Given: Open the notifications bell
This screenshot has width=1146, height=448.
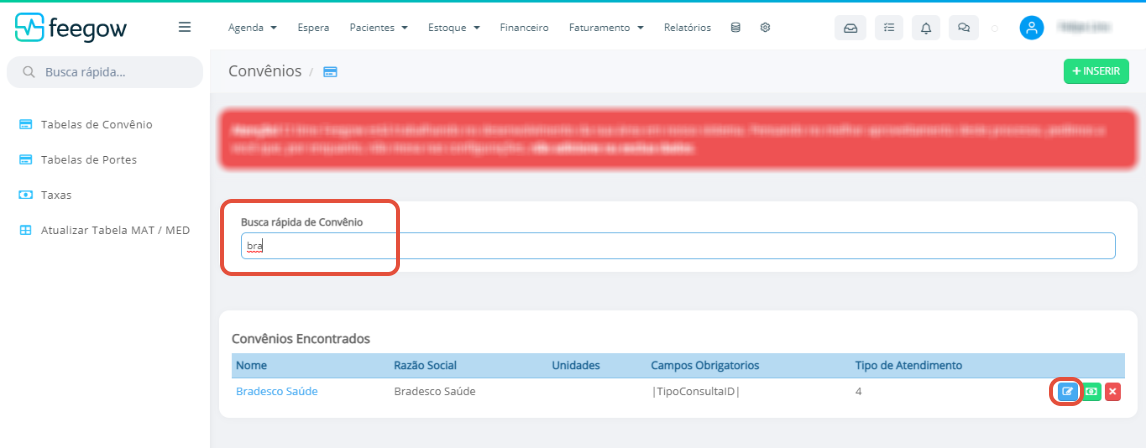Looking at the screenshot, I should tap(926, 28).
